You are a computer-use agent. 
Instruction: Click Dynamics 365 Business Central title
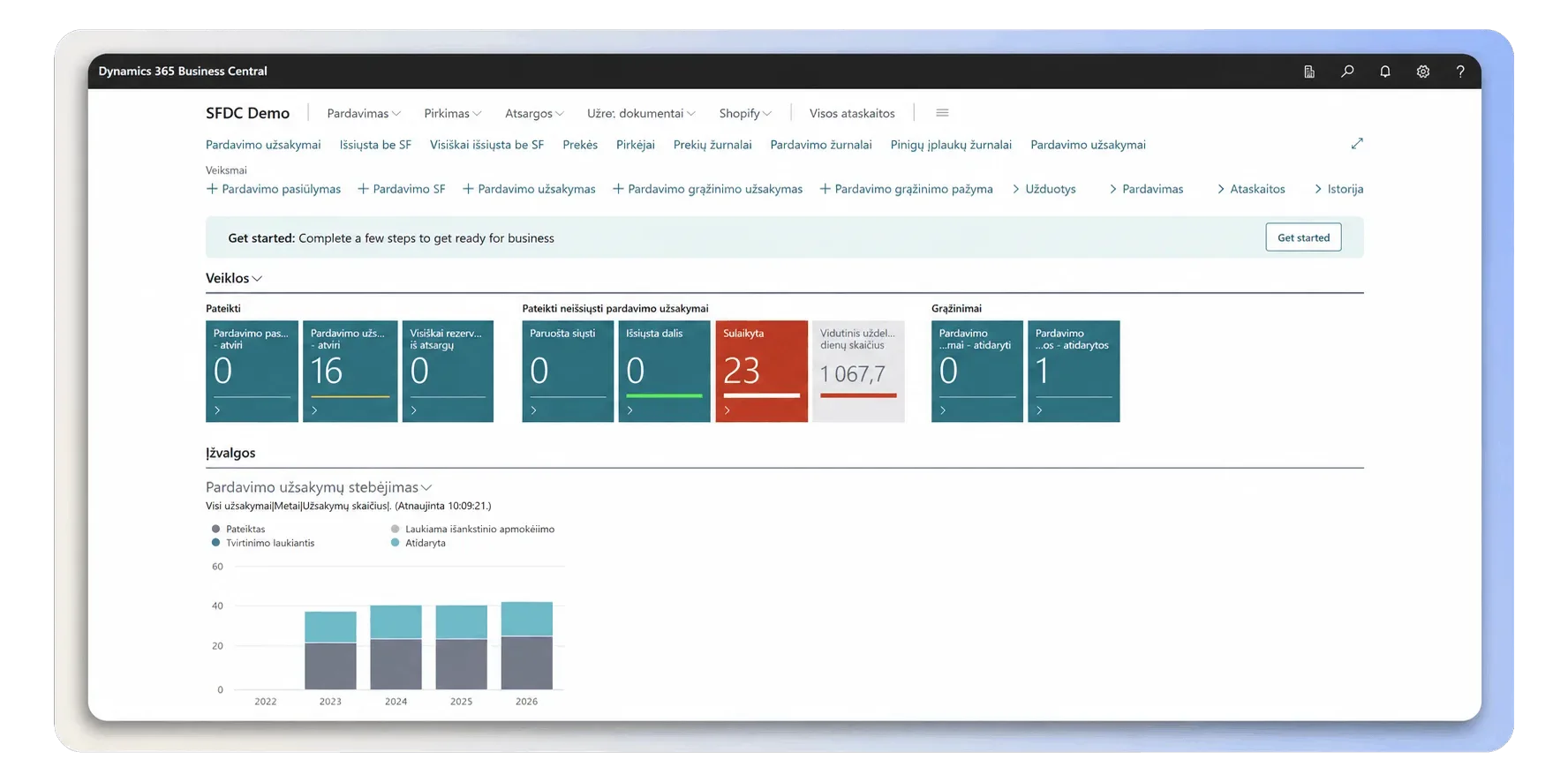point(183,71)
